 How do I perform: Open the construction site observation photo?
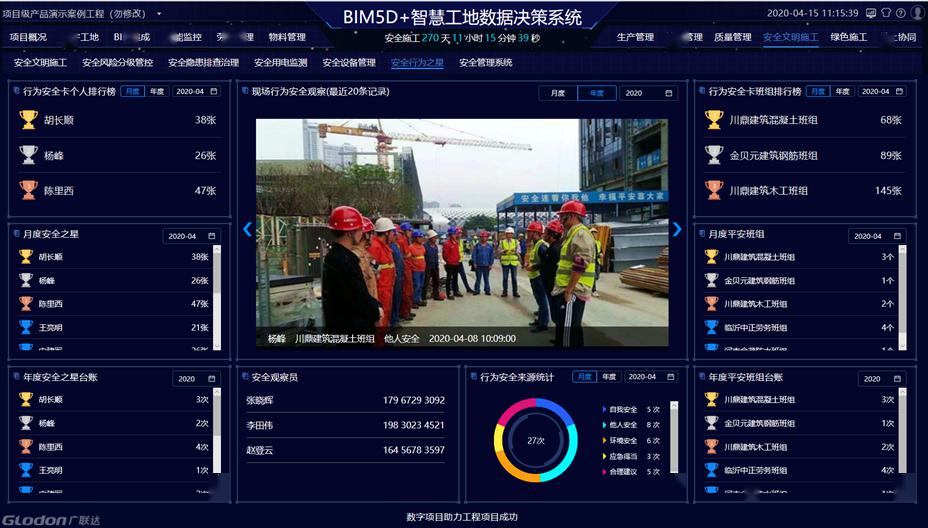click(x=462, y=233)
